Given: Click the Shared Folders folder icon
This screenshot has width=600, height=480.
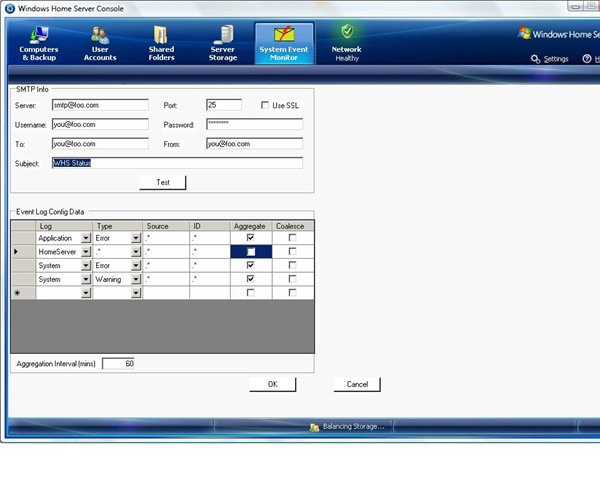Looking at the screenshot, I should click(x=161, y=35).
